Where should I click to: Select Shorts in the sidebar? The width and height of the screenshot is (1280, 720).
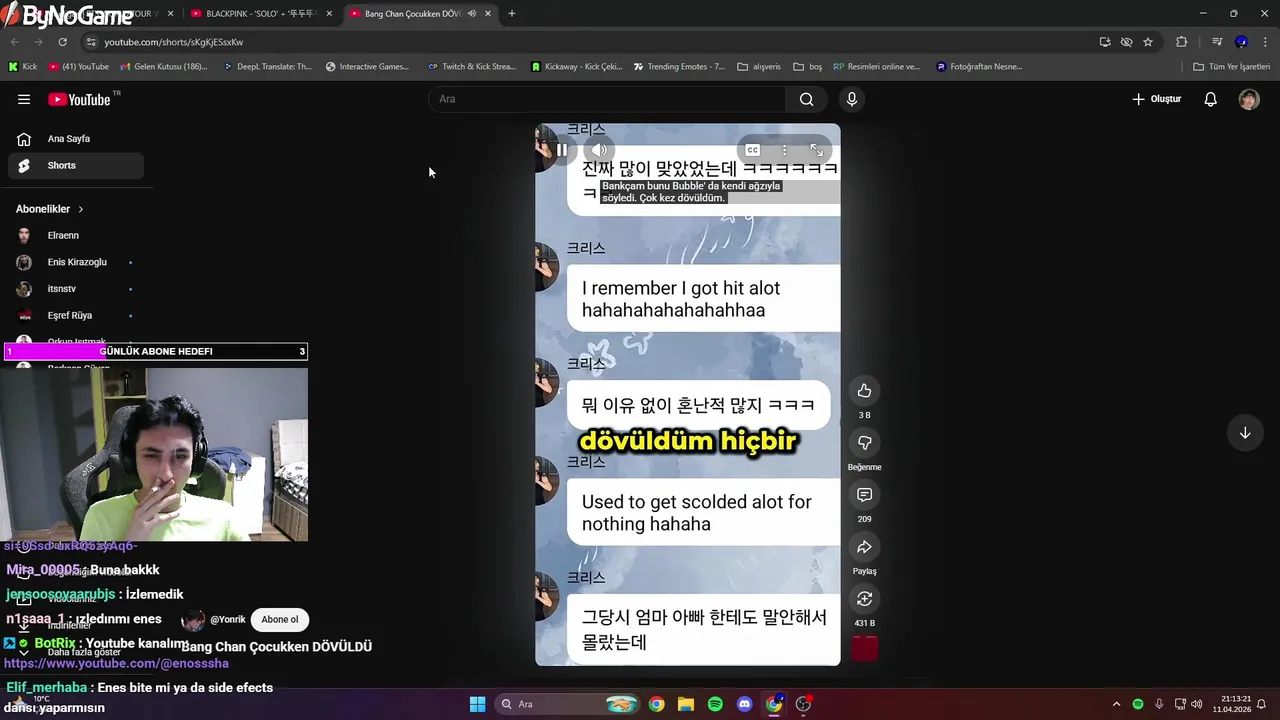tap(76, 165)
